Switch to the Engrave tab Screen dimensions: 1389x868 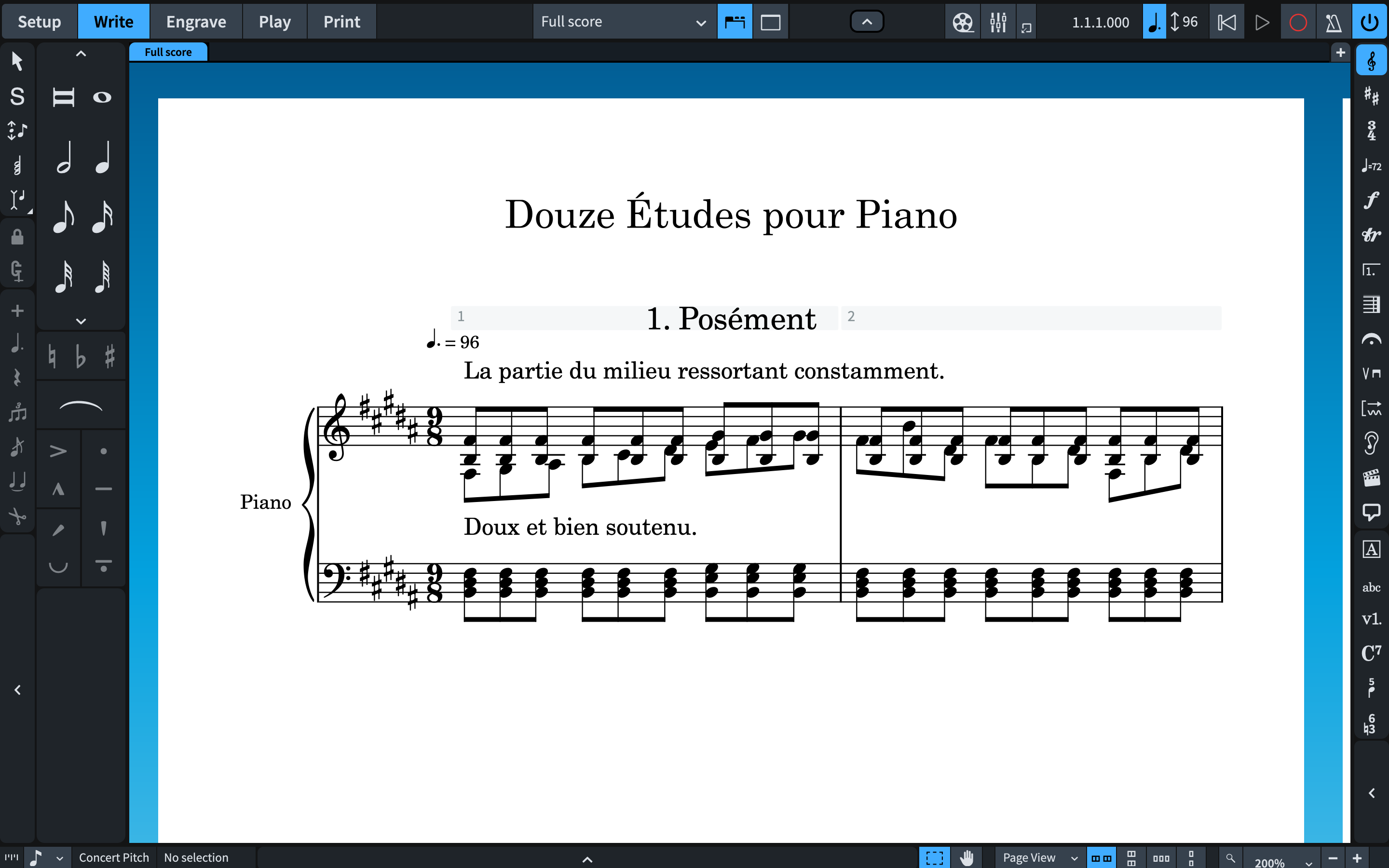(197, 21)
